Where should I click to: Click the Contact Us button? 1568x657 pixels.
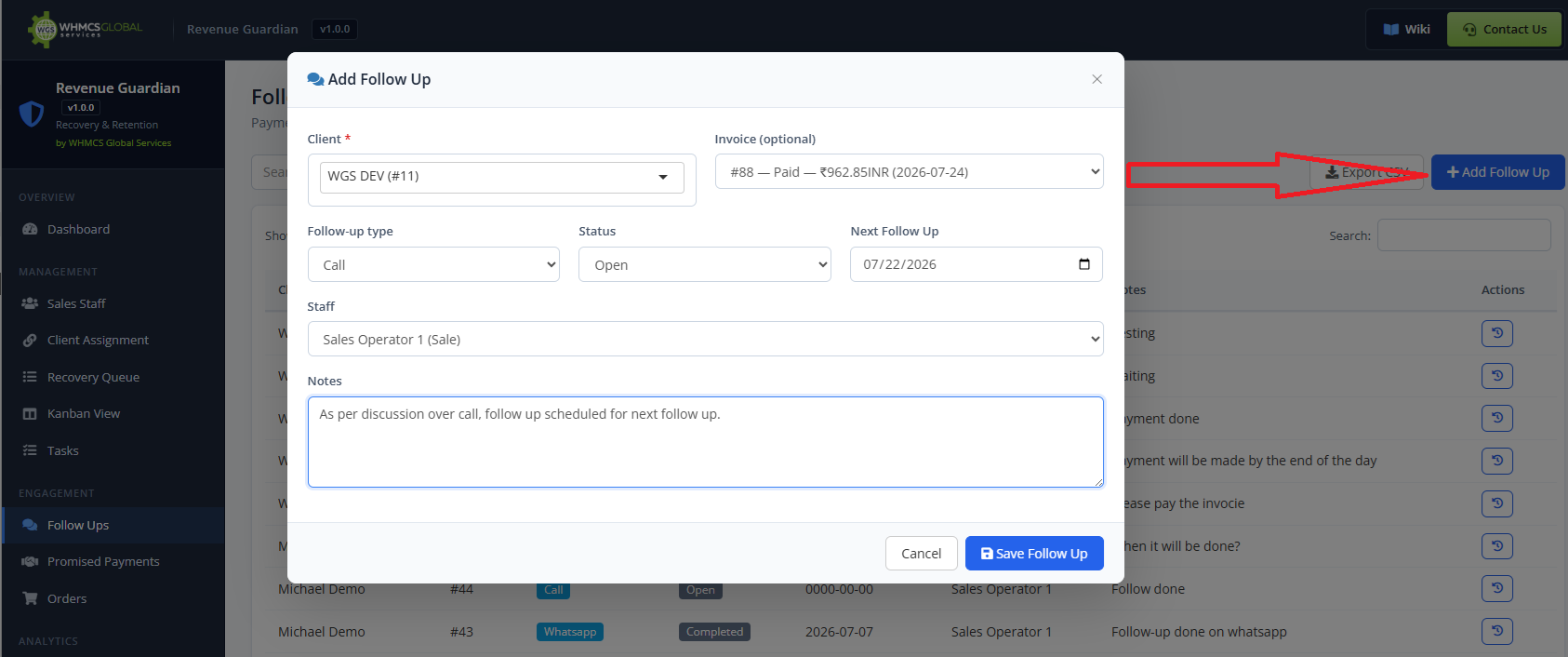1504,29
